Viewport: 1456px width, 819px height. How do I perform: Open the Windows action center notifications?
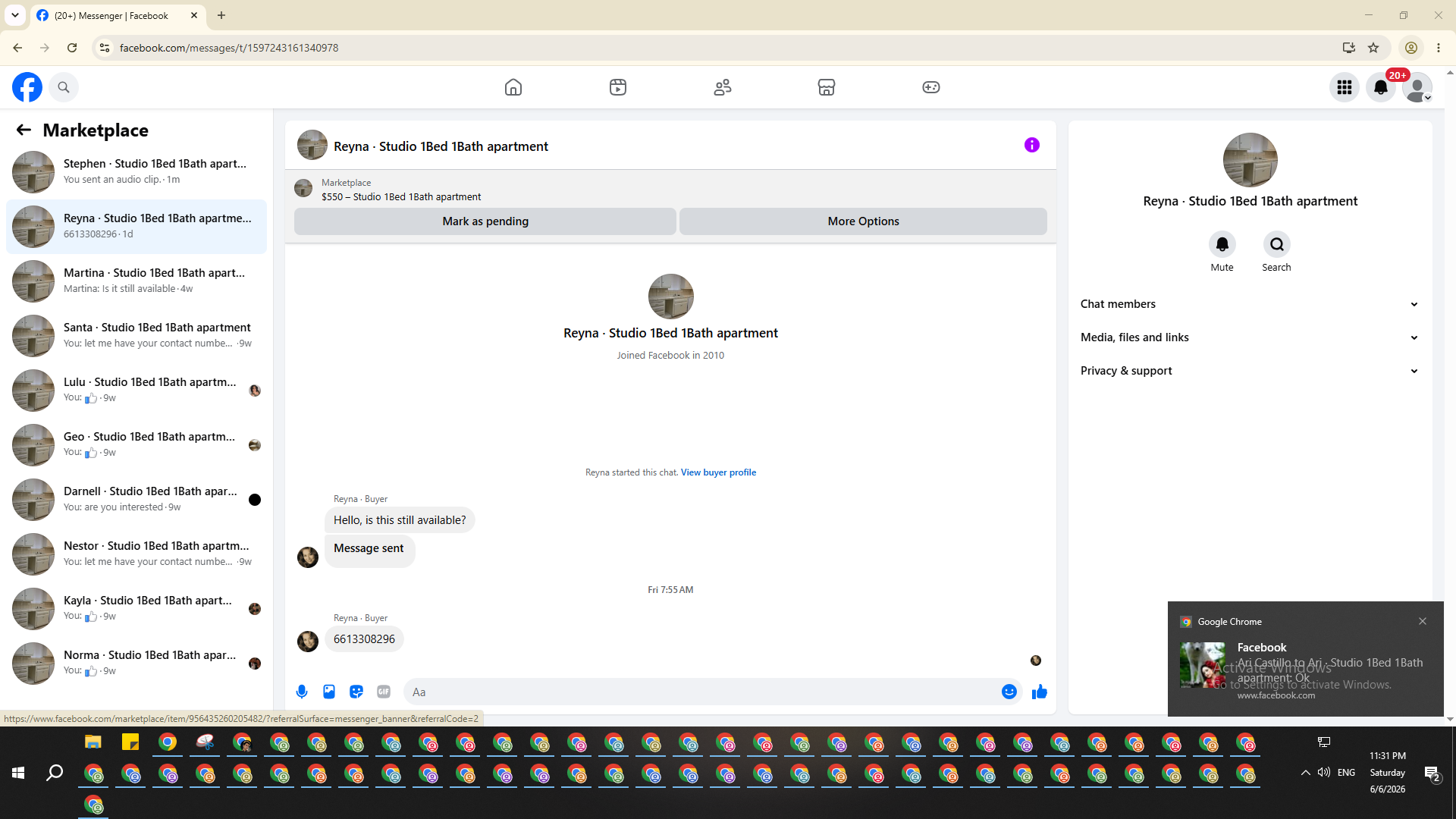1432,773
